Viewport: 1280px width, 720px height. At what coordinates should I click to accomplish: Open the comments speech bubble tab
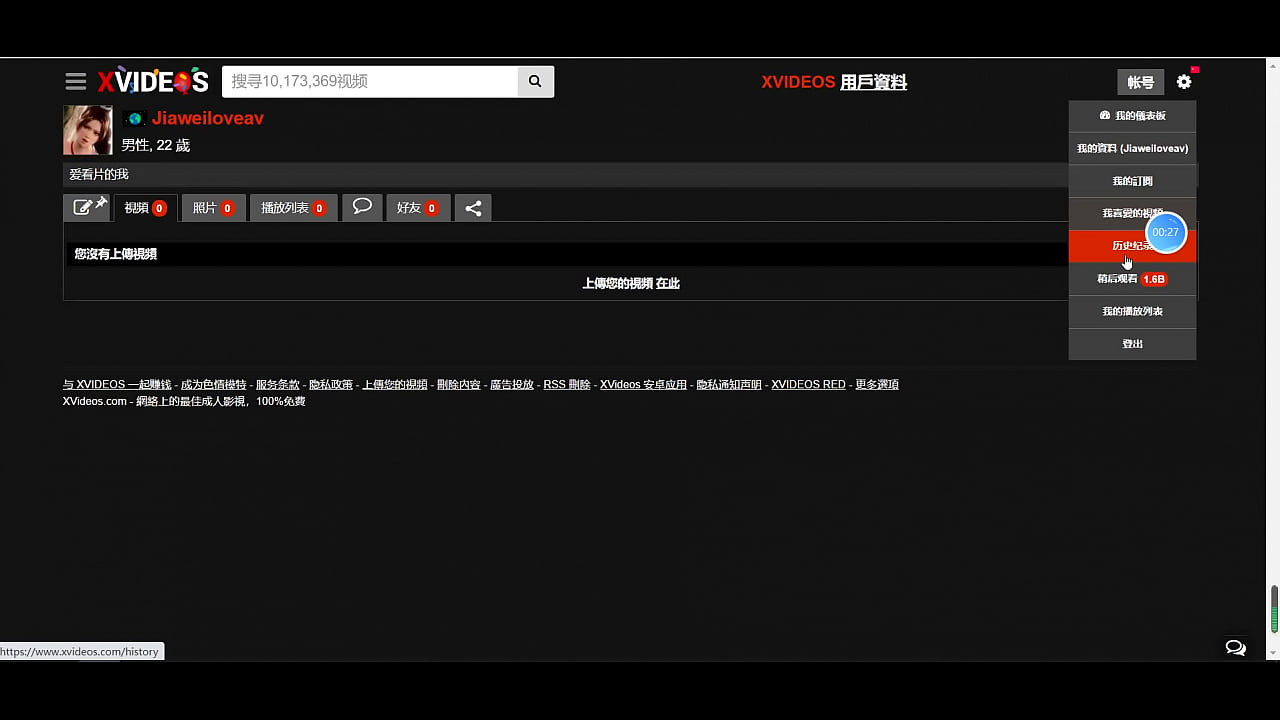click(362, 207)
